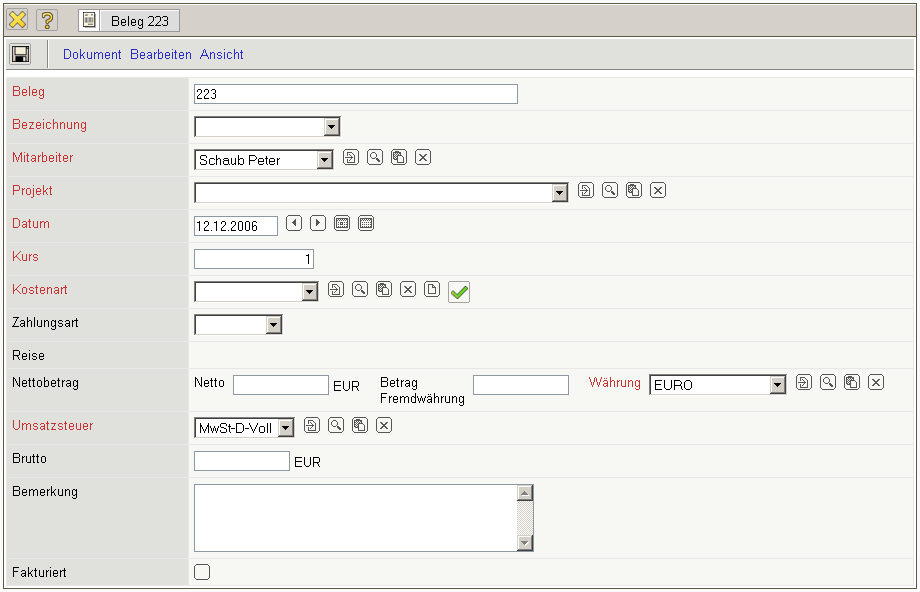Open the Dokument menu
Screen dimensions: 920x592
(x=92, y=55)
